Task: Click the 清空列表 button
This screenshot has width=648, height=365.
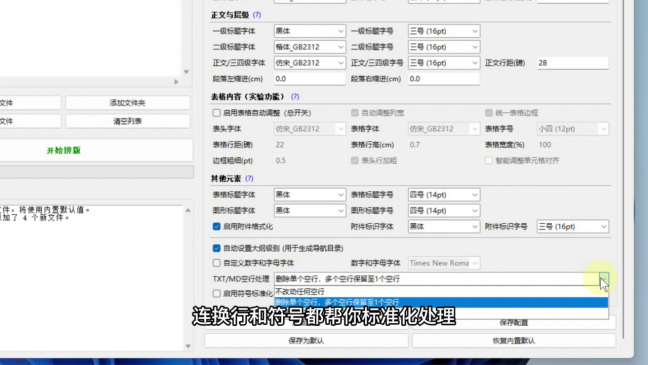Action: click(128, 121)
